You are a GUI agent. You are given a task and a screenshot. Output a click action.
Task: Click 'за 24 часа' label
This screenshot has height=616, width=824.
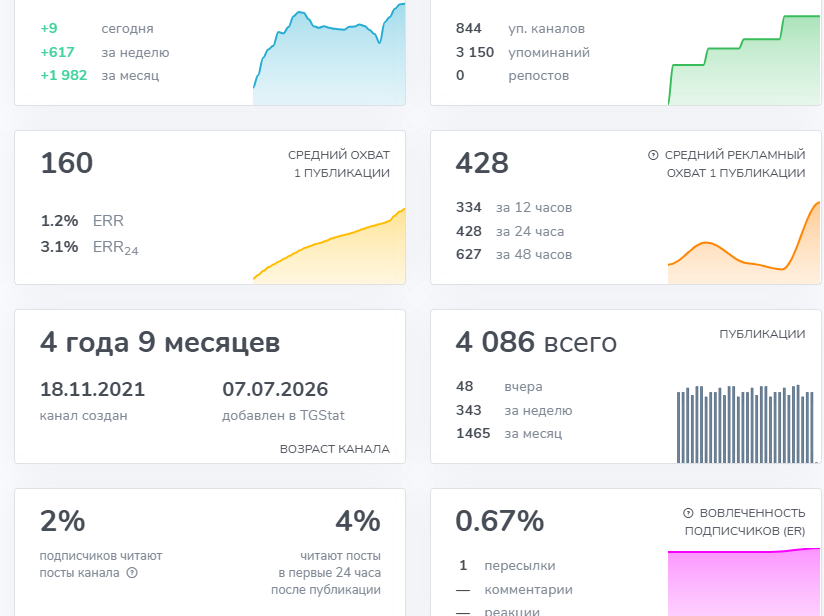(x=530, y=231)
